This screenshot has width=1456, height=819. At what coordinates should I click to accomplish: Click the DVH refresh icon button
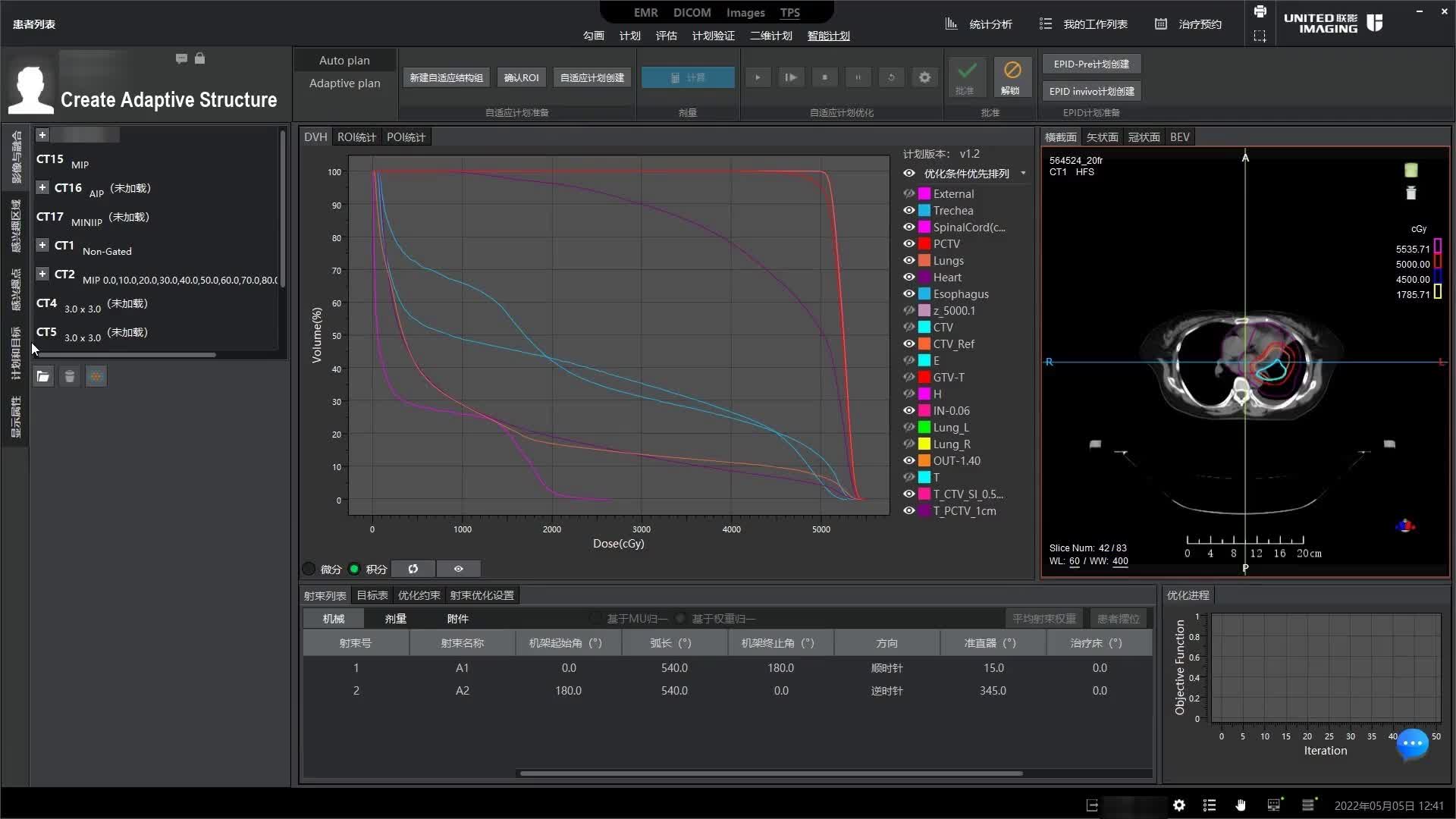pos(413,569)
